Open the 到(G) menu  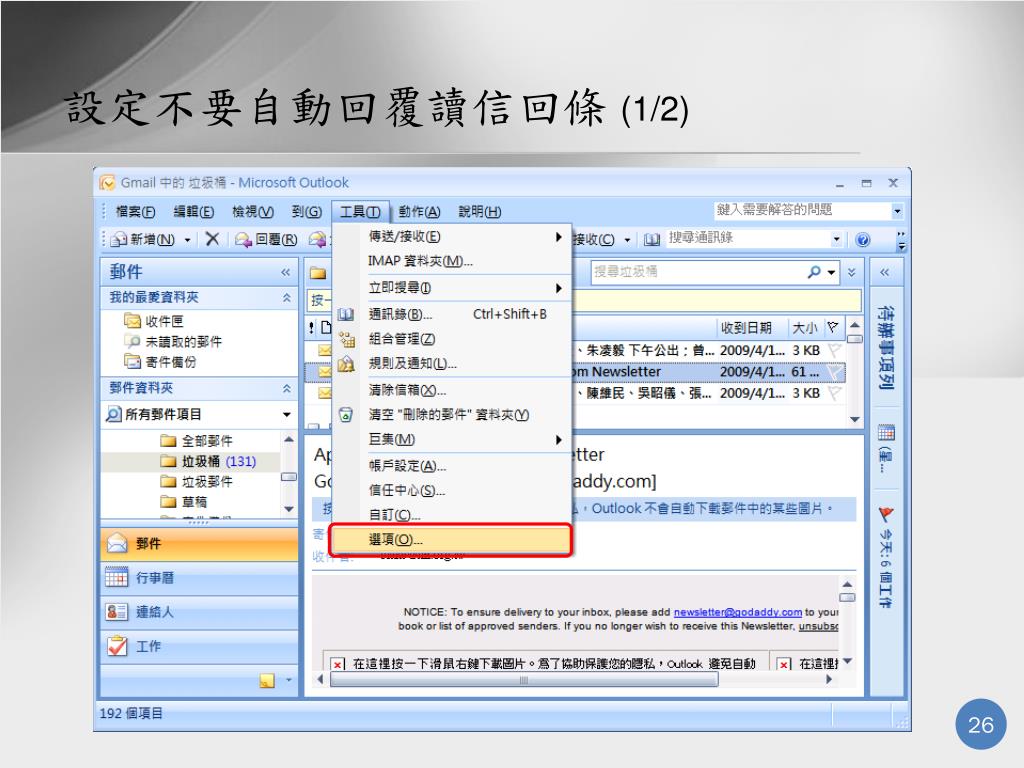(x=307, y=212)
